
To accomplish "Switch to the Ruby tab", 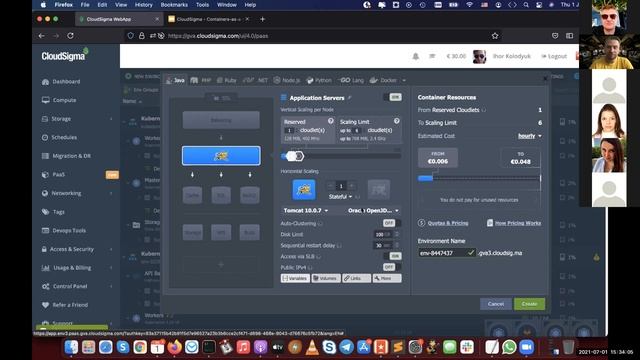I will coord(227,80).
